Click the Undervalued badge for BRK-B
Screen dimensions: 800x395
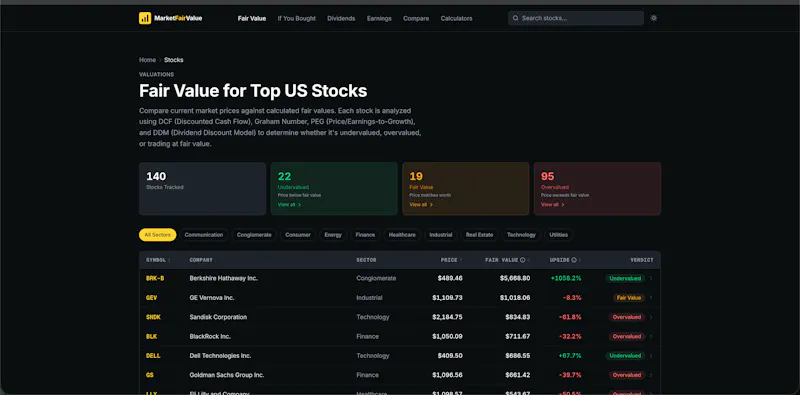pos(625,279)
